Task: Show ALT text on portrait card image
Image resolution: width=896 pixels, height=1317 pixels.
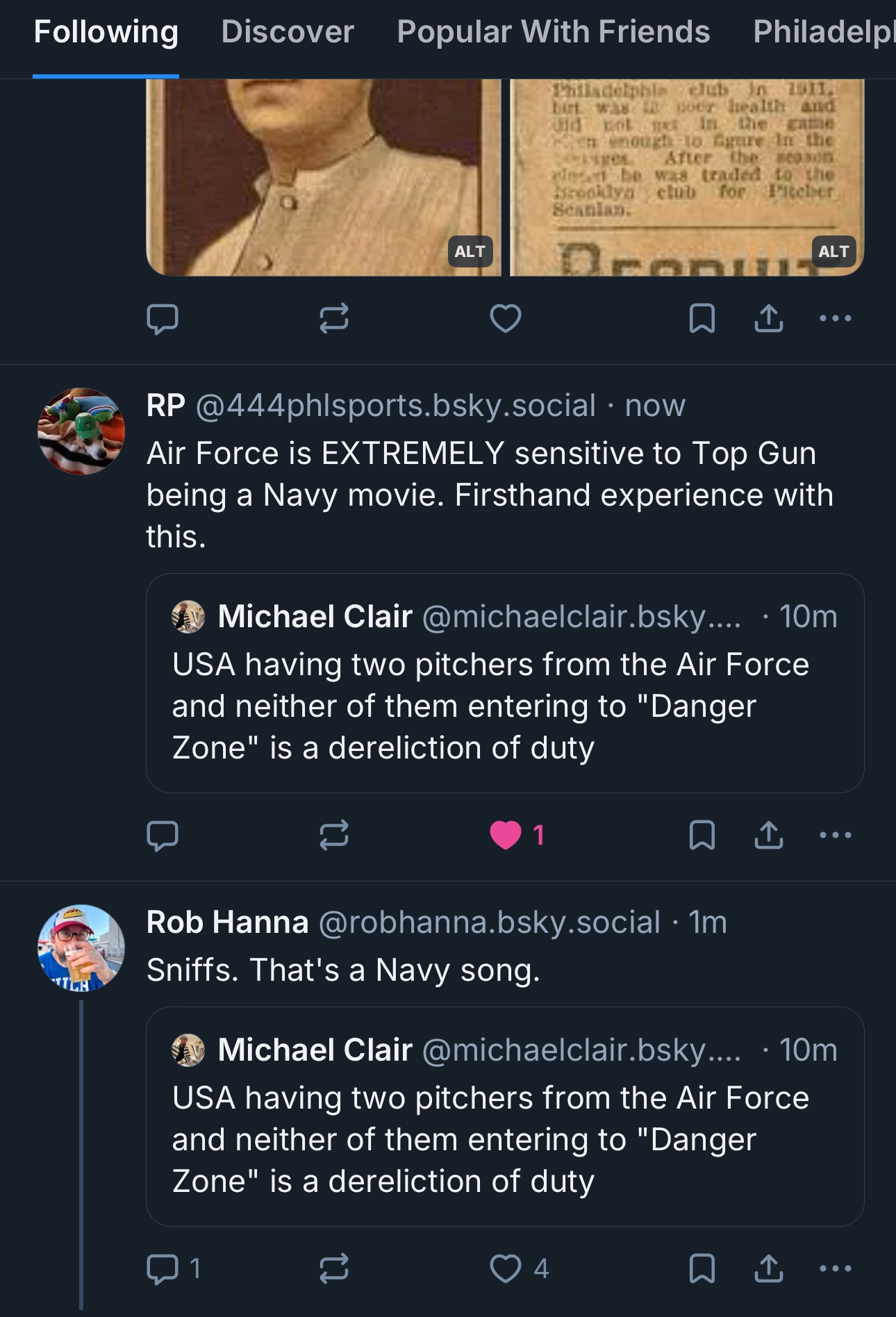Action: point(470,251)
